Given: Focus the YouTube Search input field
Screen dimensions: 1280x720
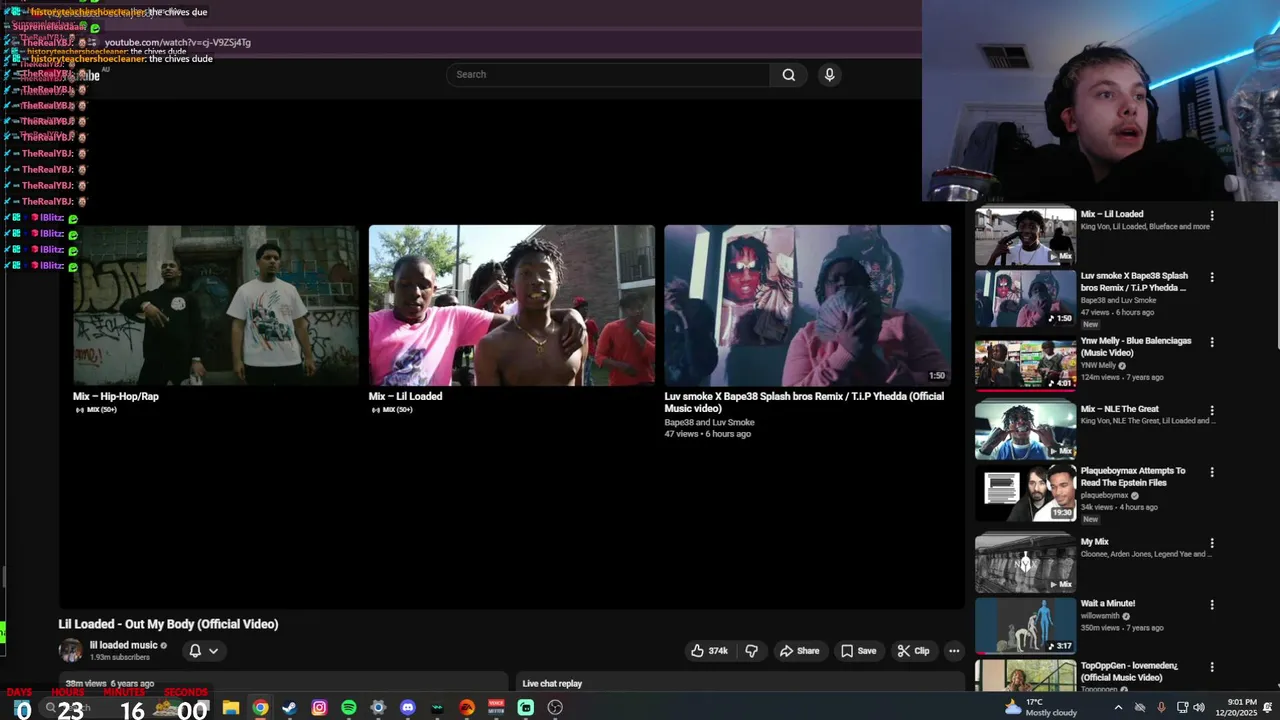Looking at the screenshot, I should pyautogui.click(x=608, y=74).
